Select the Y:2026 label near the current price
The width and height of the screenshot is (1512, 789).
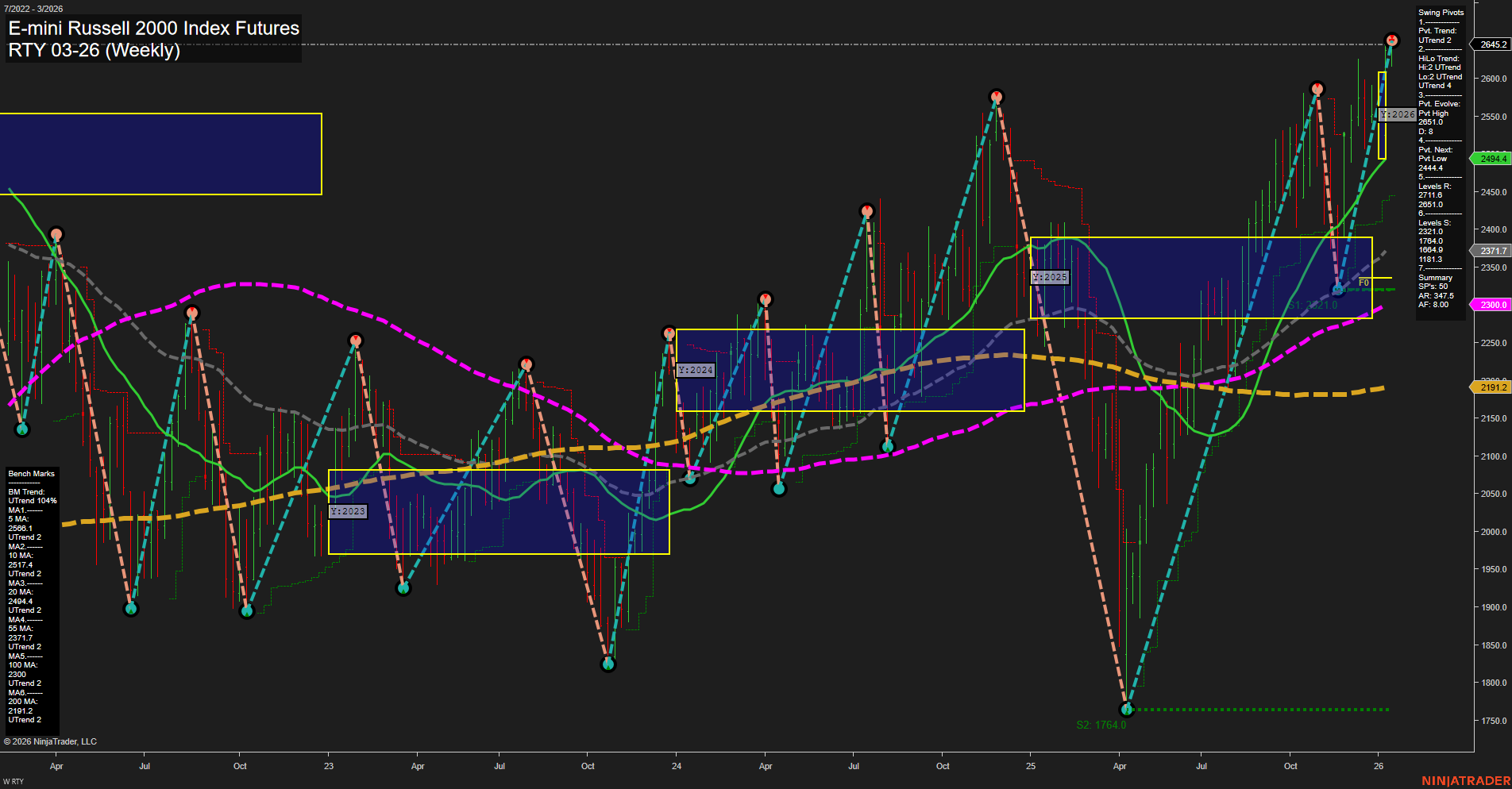pyautogui.click(x=1398, y=114)
